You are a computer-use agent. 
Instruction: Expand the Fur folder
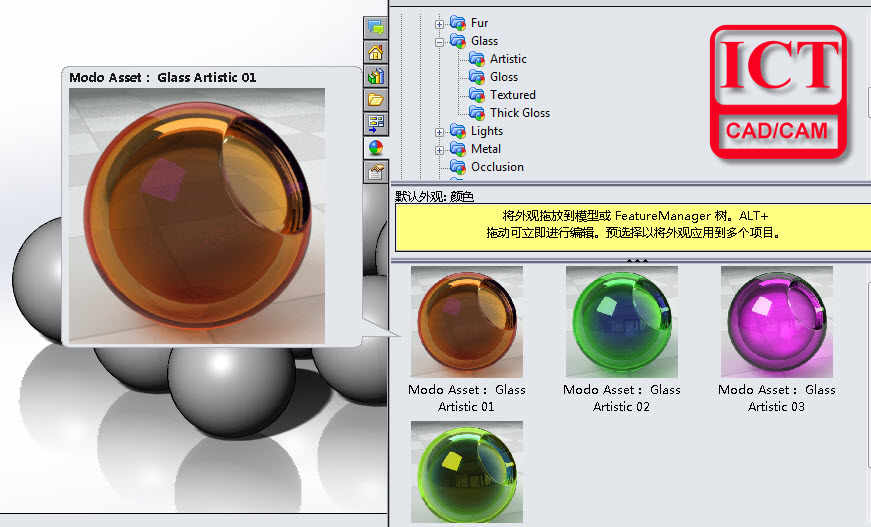(439, 24)
